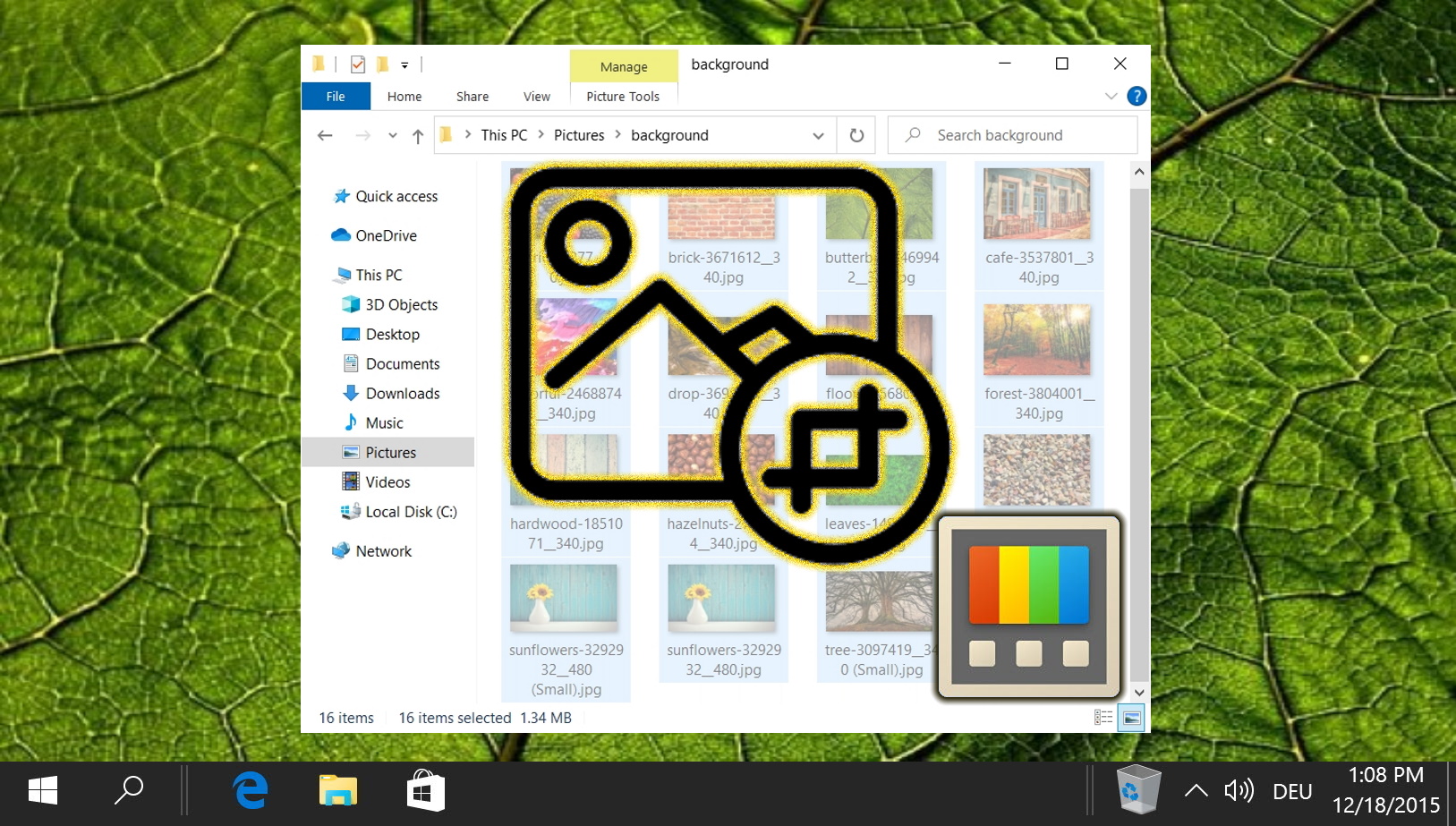Select sunflowers-3292932__480 (Small).jpg file
This screenshot has height=826, width=1456.
coord(566,629)
